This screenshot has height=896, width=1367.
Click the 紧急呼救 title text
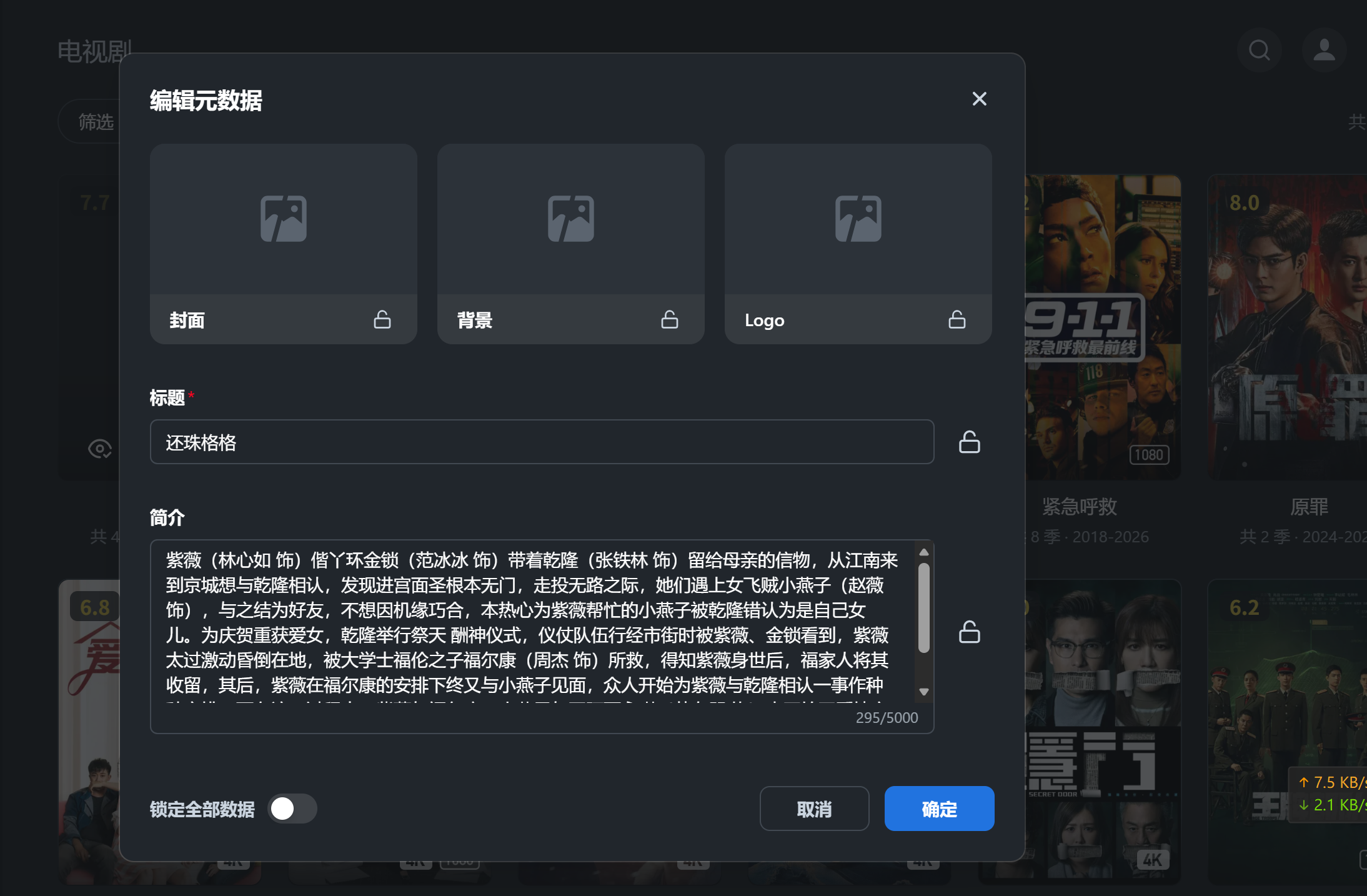(1079, 507)
